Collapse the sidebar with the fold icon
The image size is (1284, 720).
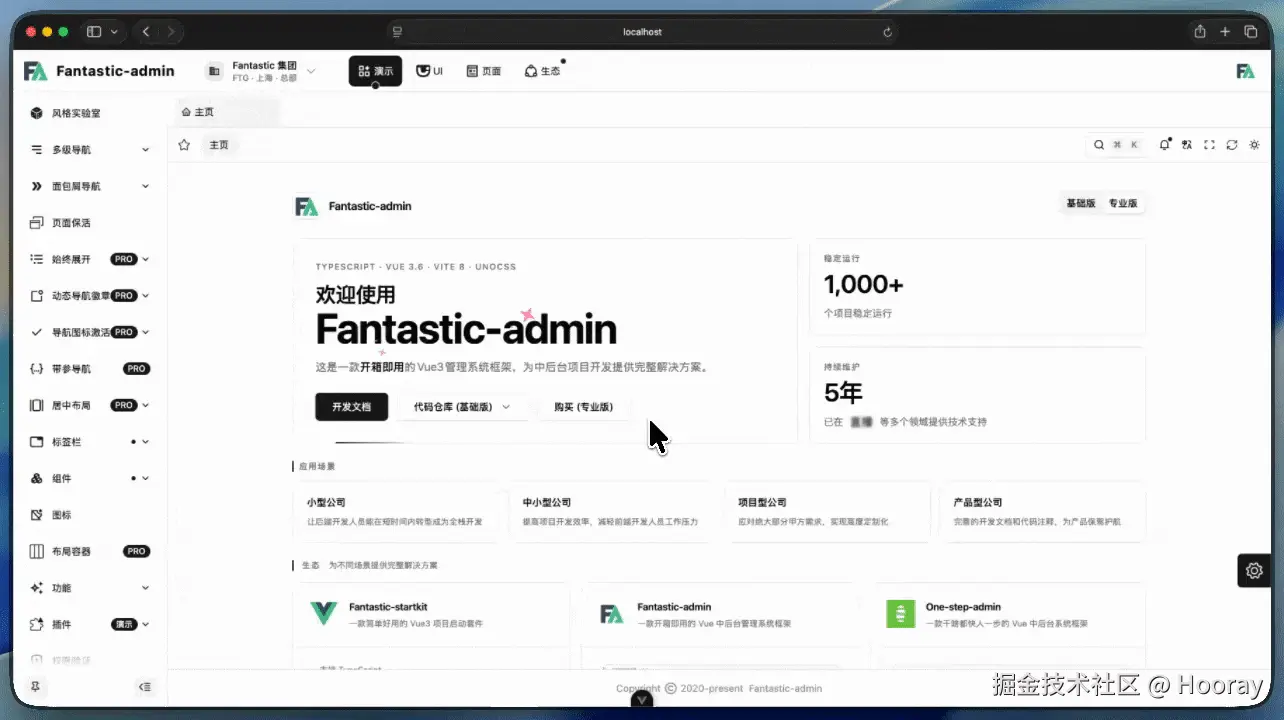(x=145, y=687)
